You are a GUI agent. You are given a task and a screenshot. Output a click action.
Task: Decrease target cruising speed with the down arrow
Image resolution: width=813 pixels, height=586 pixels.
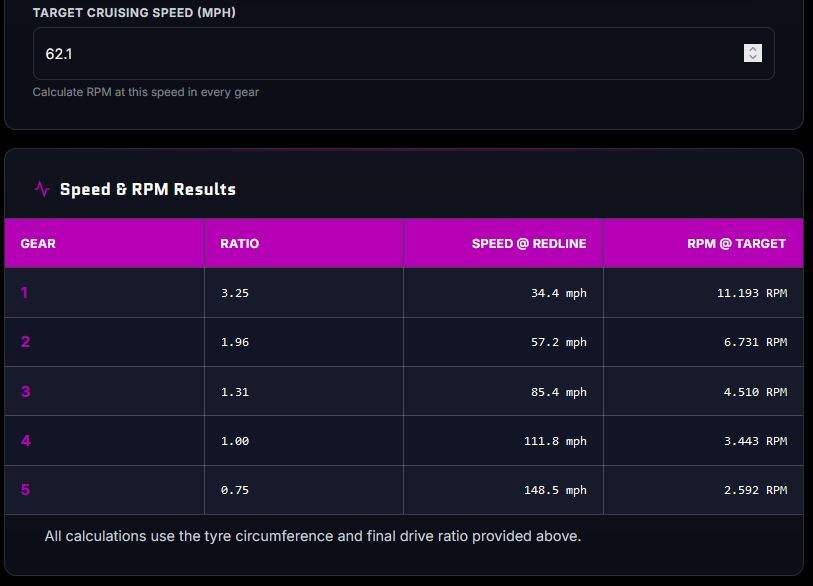click(753, 57)
